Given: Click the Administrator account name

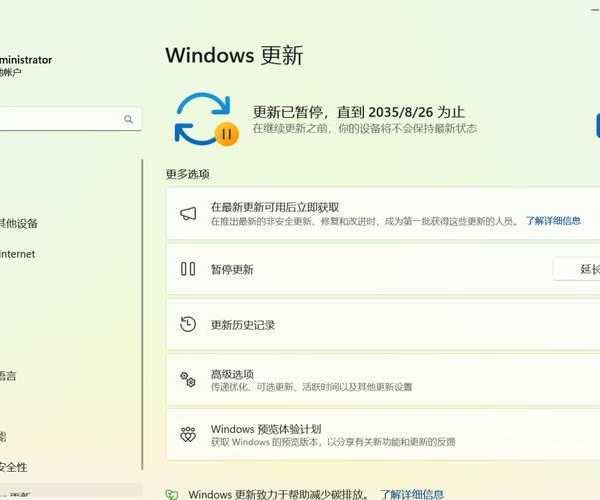Looking at the screenshot, I should [x=26, y=60].
